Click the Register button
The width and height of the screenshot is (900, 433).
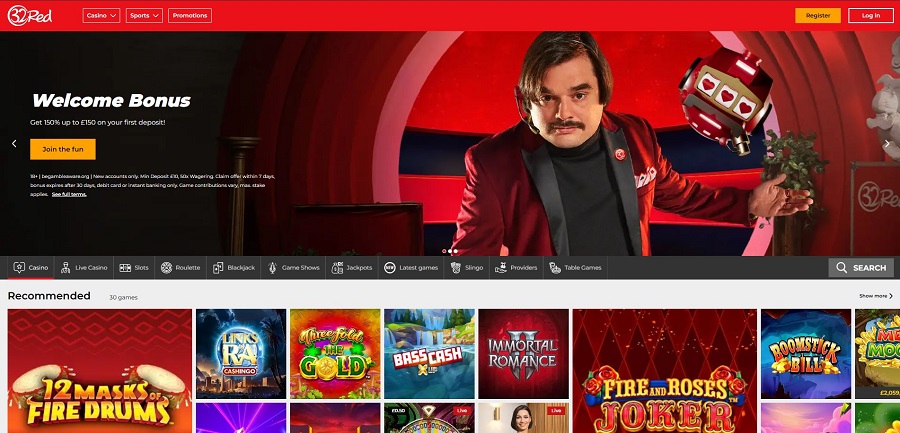pyautogui.click(x=818, y=16)
